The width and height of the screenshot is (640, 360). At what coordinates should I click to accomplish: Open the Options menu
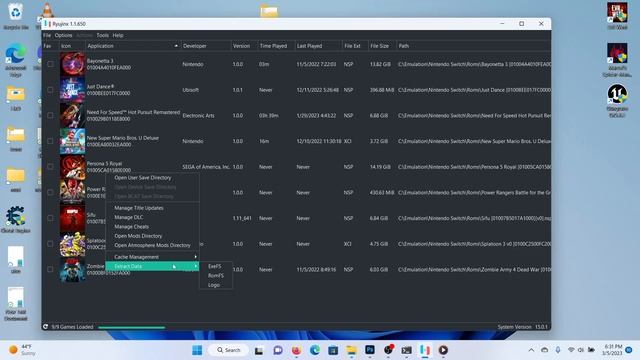[63, 36]
